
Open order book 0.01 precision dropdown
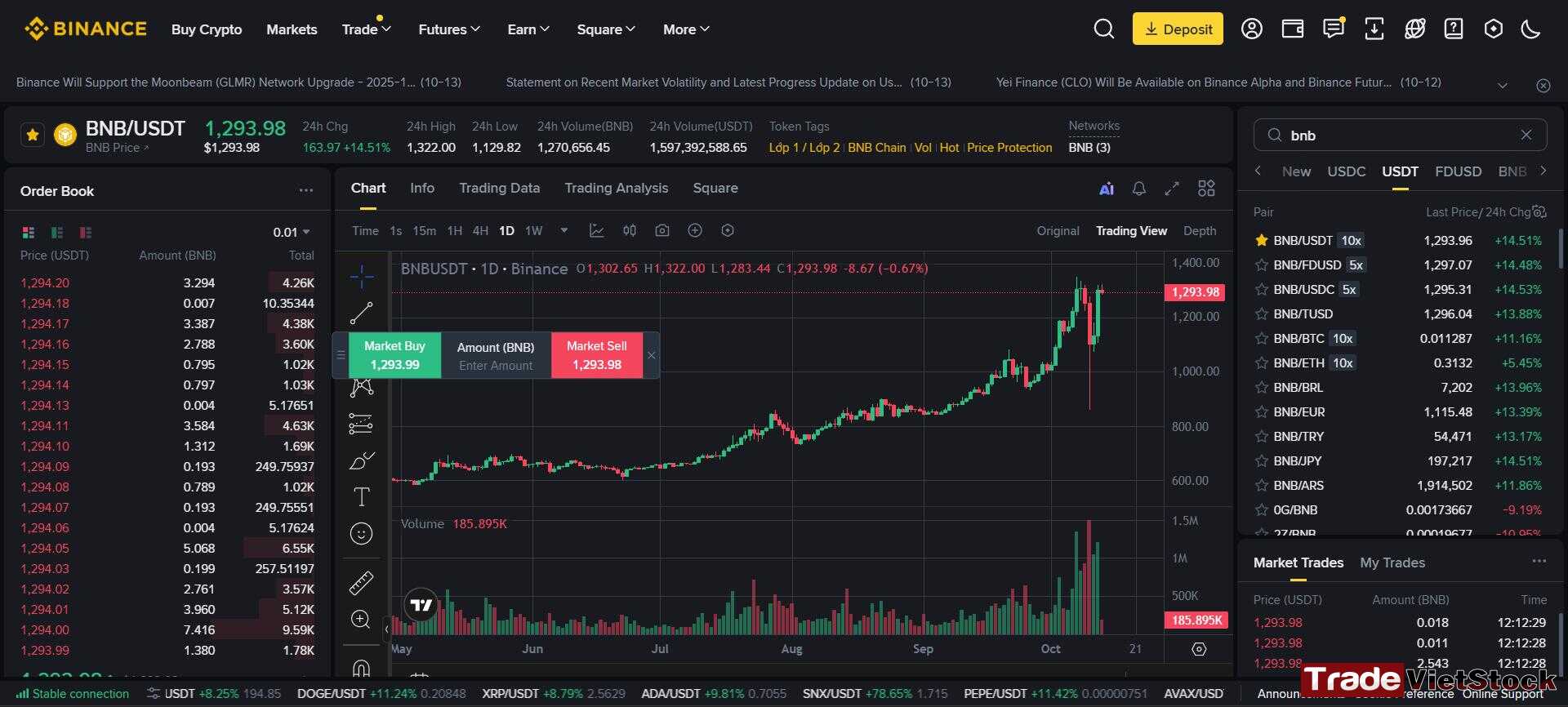coord(292,233)
